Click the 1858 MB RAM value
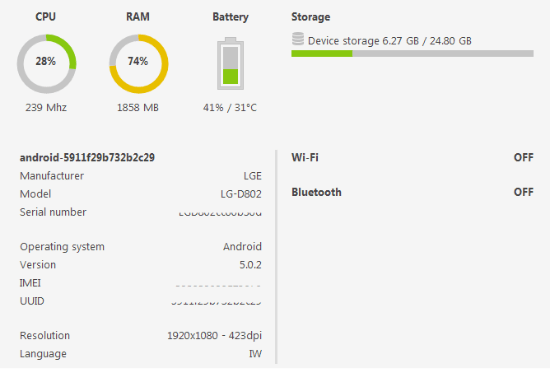The width and height of the screenshot is (550, 370). tap(138, 107)
